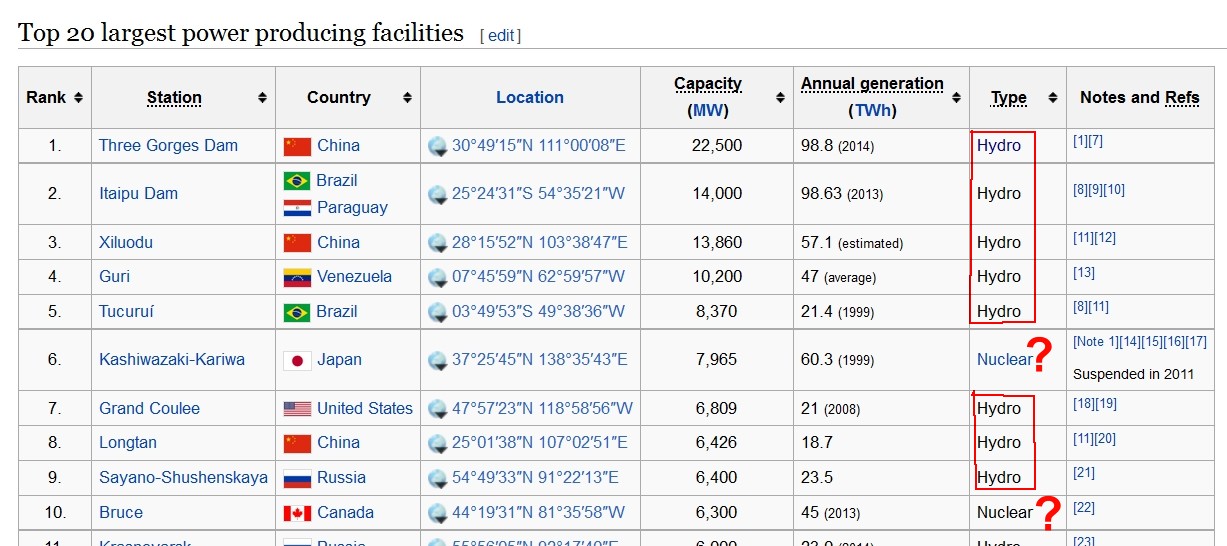Click globe icon next to Bruce coordinates
Viewport: 1227px width, 546px height.
tap(438, 513)
